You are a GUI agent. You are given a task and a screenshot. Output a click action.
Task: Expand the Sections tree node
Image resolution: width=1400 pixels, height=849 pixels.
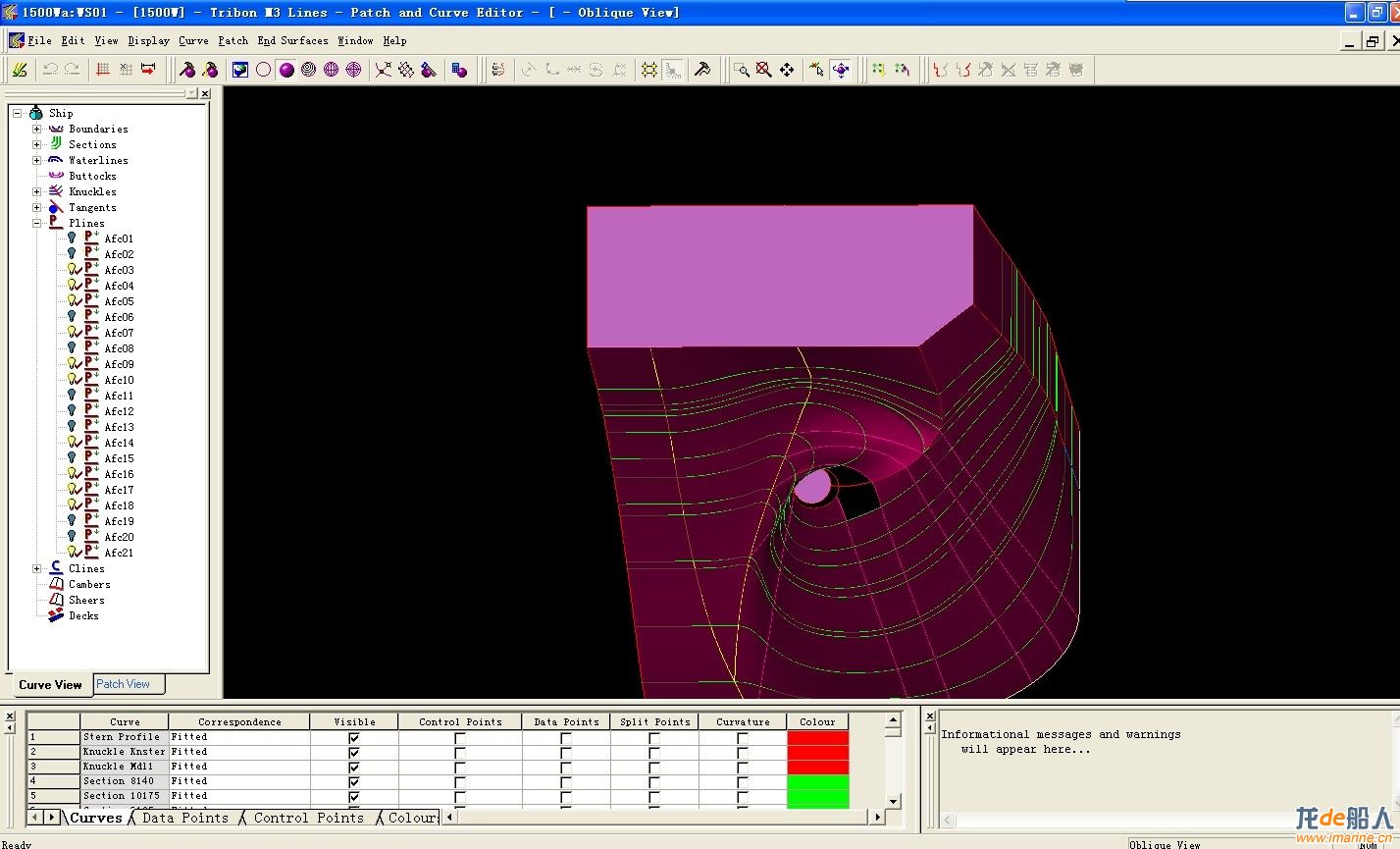(x=37, y=144)
